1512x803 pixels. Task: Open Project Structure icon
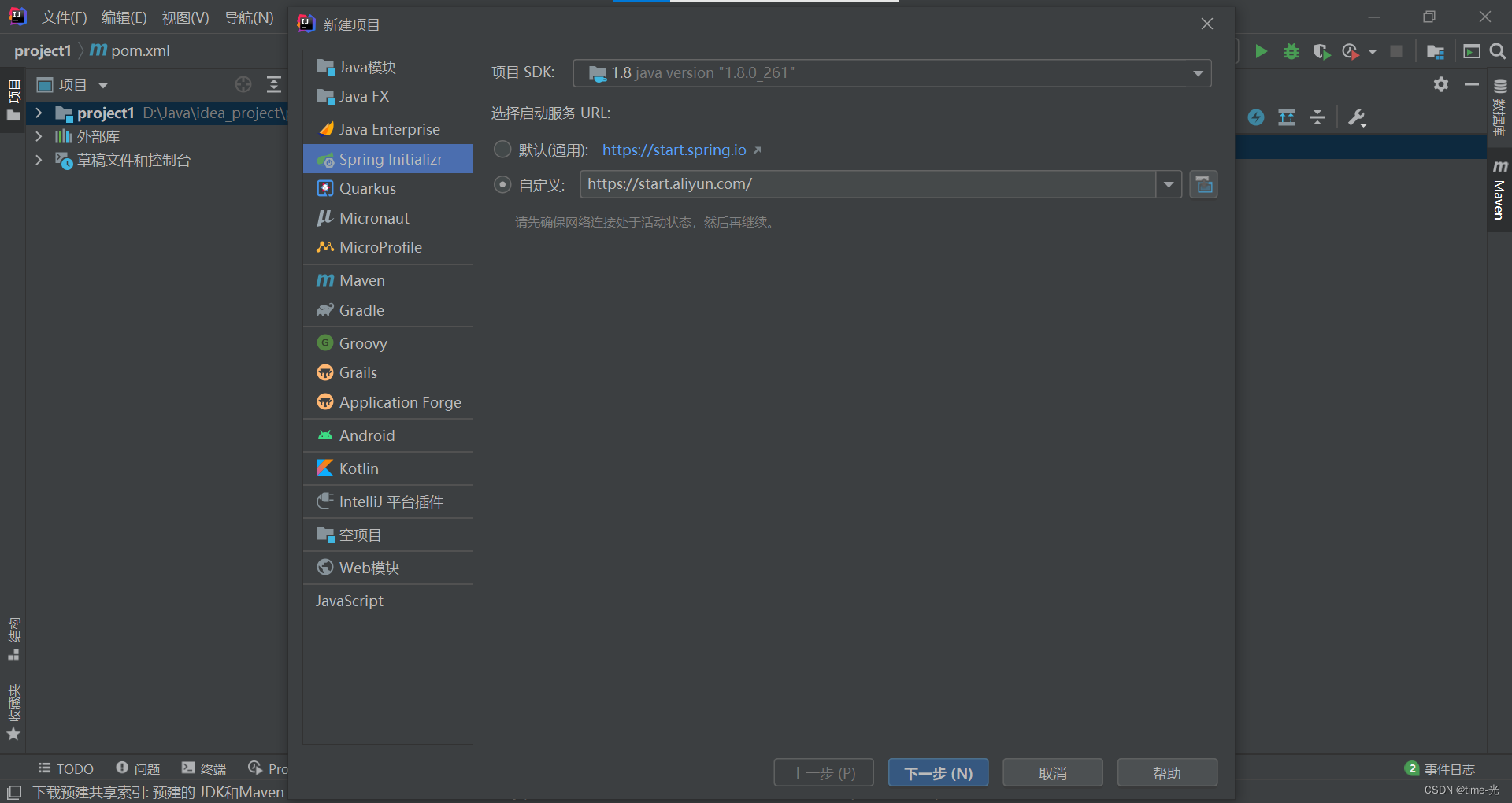coord(1435,51)
